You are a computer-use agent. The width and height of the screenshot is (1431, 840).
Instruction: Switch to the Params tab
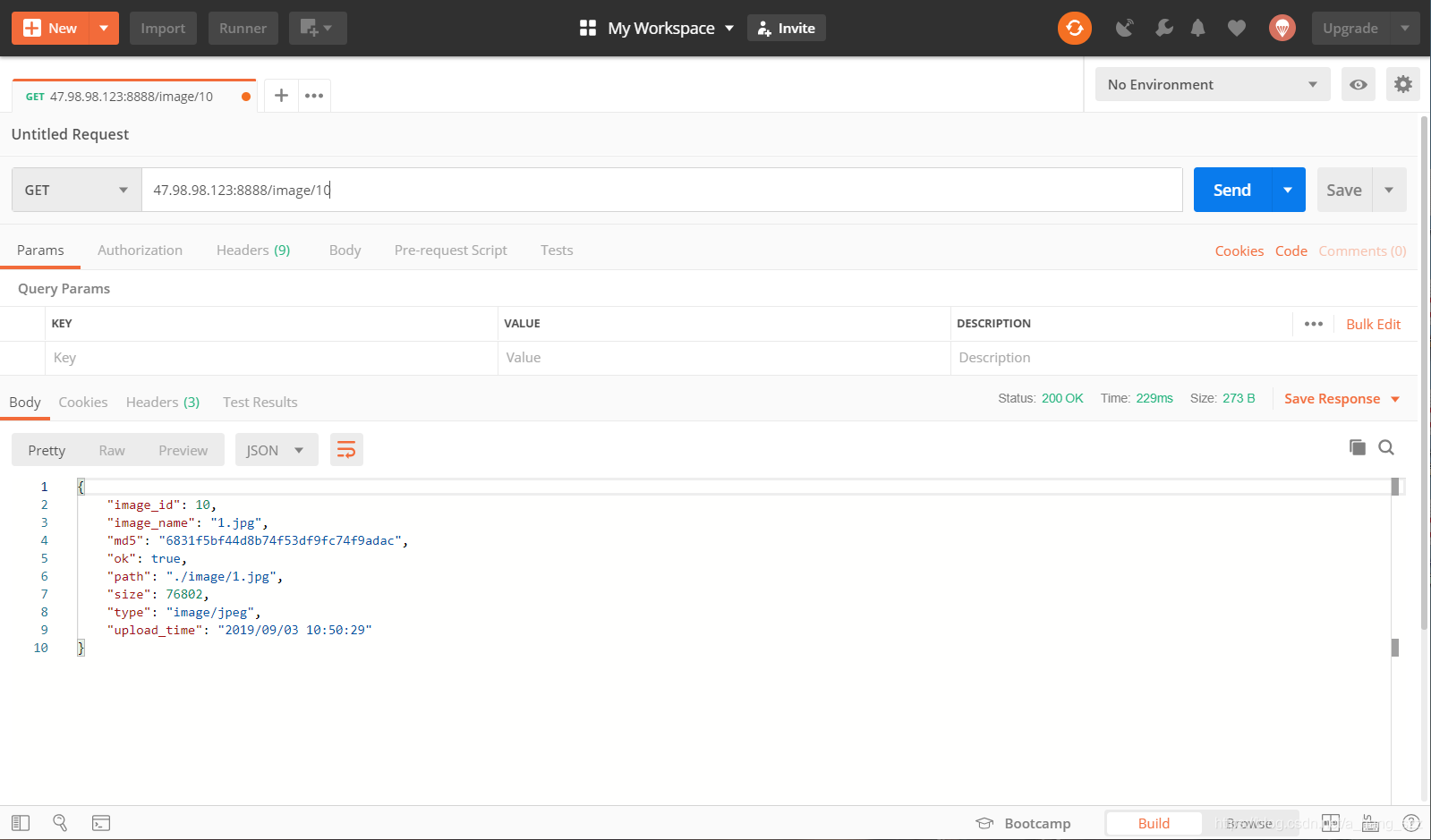[40, 250]
